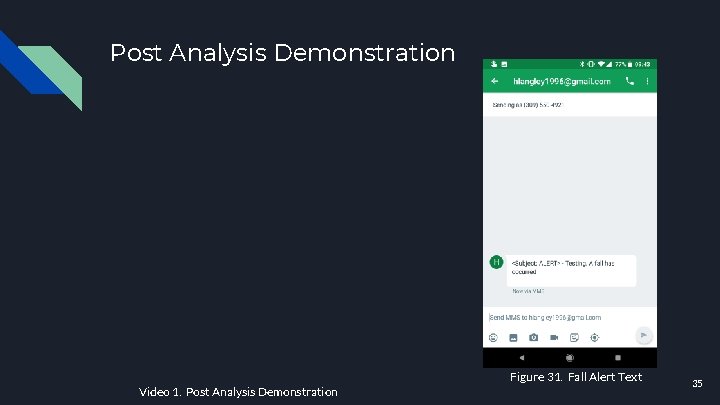Tap the green H contact avatar
This screenshot has height=405, width=720.
pyautogui.click(x=496, y=262)
